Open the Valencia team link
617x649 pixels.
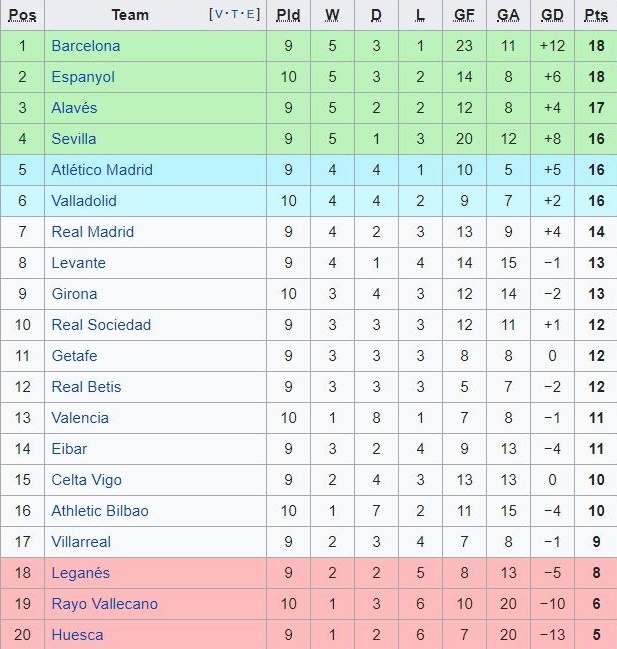[x=80, y=418]
